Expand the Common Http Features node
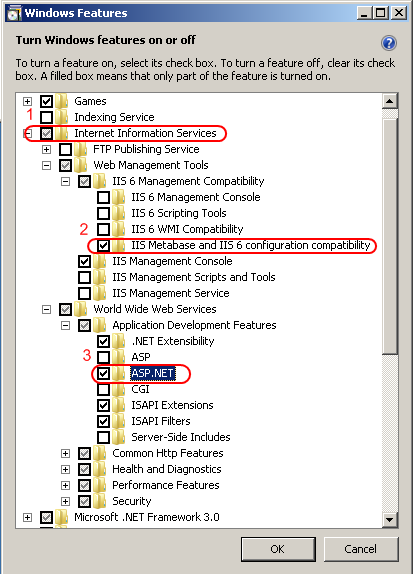The height and width of the screenshot is (574, 413). point(66,454)
